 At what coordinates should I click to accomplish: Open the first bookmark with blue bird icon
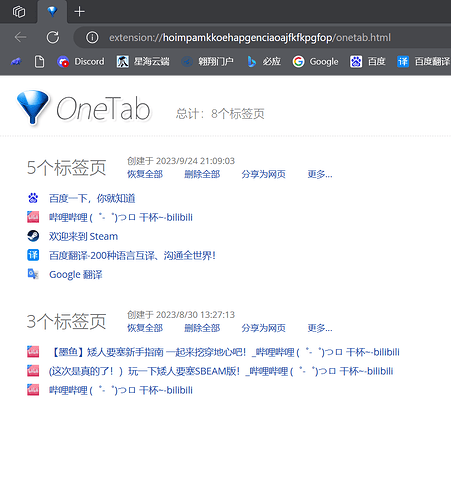pos(16,62)
